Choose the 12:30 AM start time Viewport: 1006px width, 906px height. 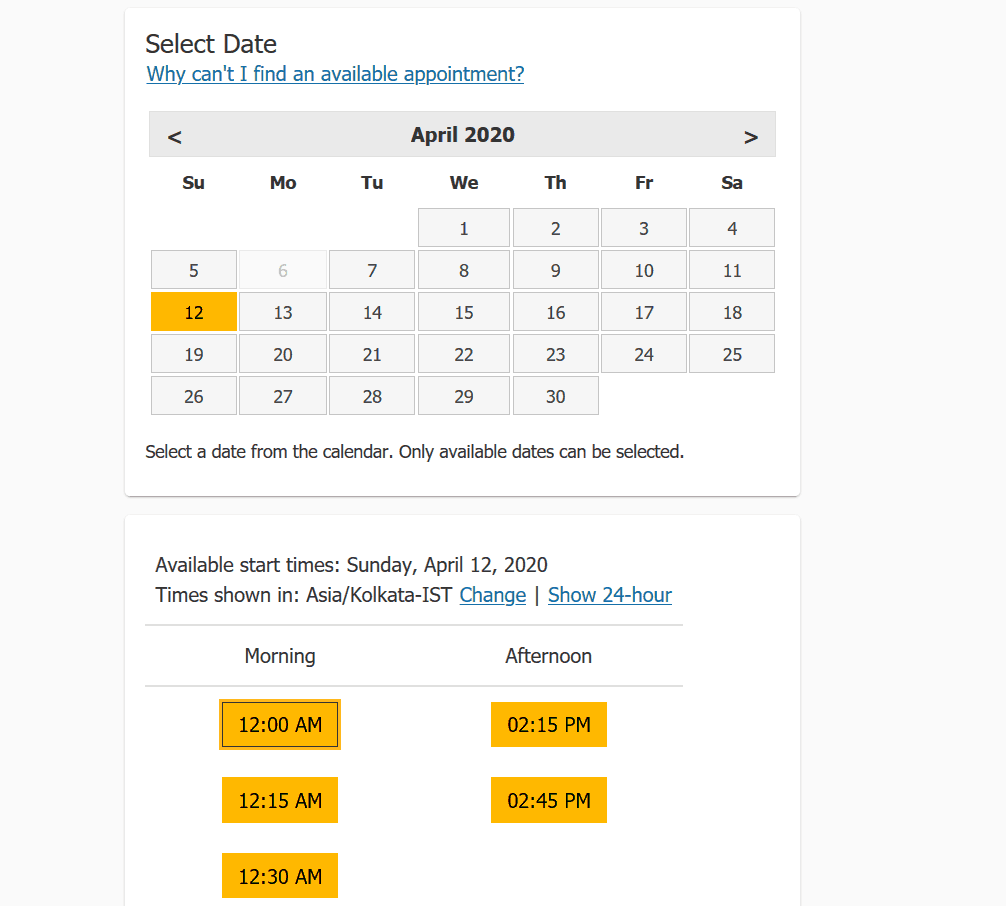pyautogui.click(x=279, y=875)
